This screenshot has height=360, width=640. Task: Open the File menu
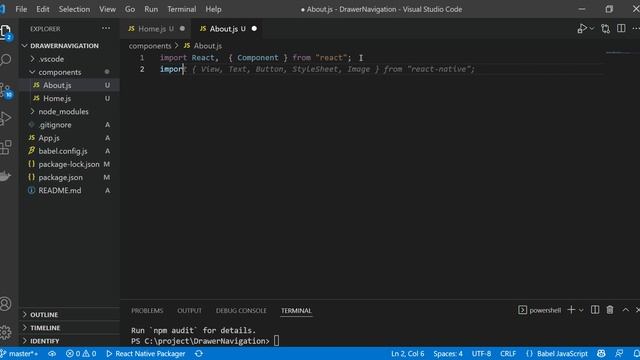tap(21, 9)
